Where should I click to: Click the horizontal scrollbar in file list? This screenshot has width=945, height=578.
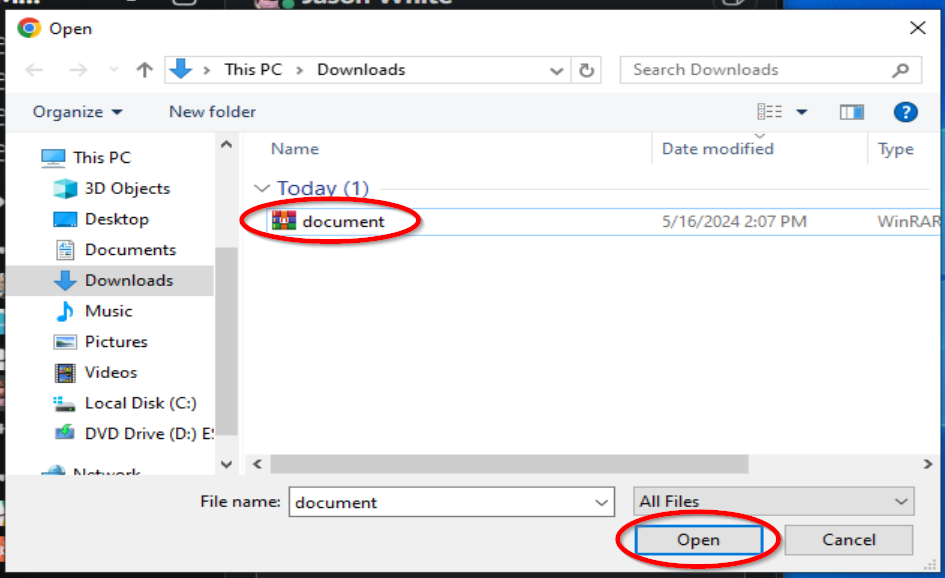click(510, 464)
